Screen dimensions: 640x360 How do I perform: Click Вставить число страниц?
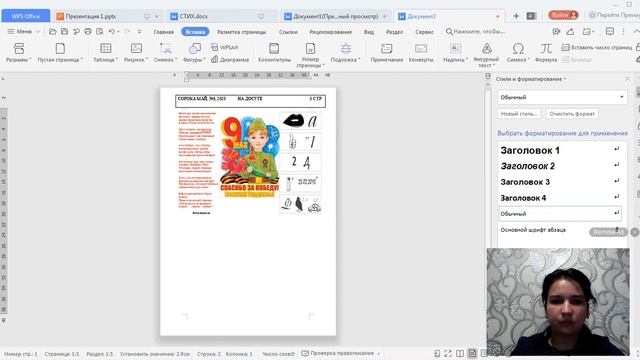597,47
